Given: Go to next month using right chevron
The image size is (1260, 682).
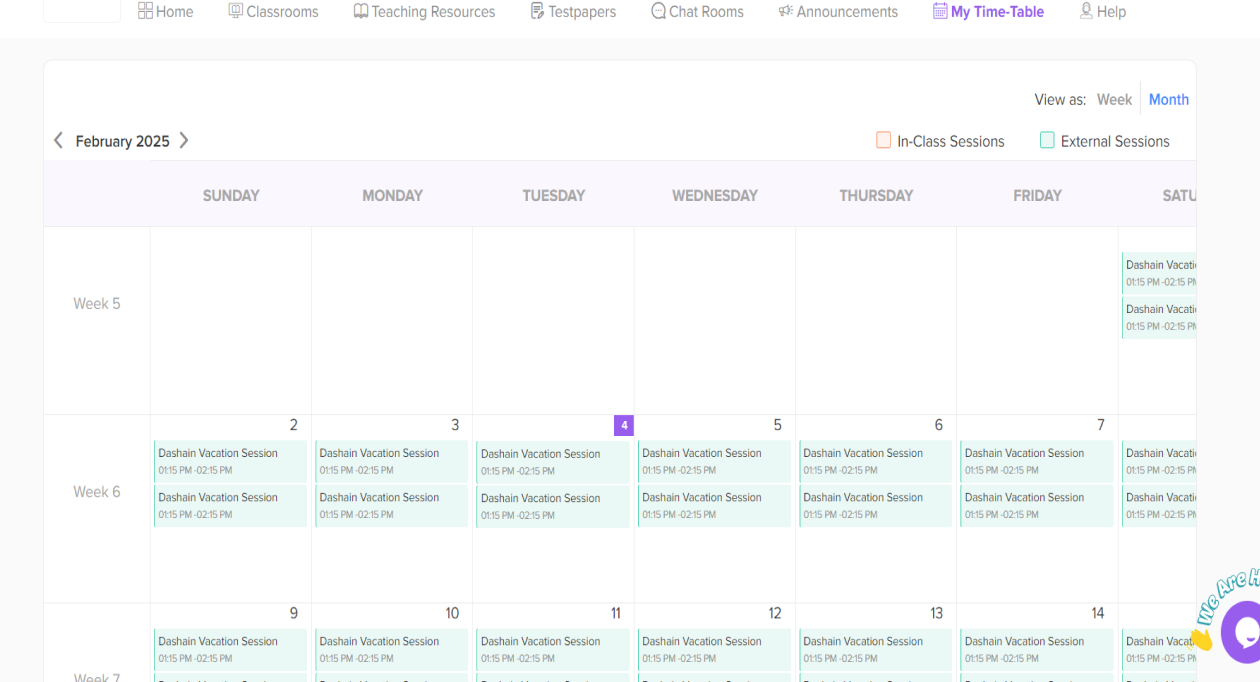Looking at the screenshot, I should (184, 140).
